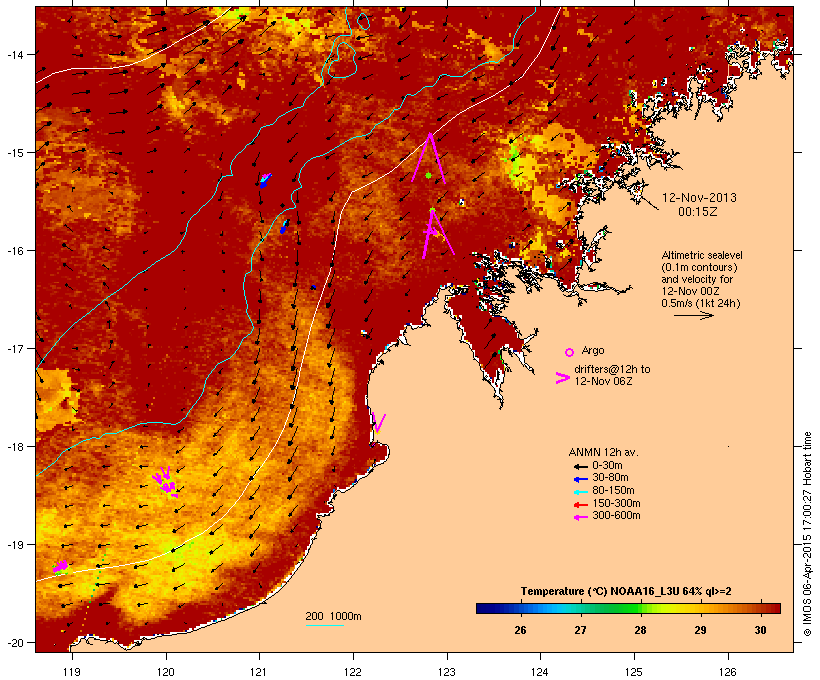Click the red 150-300m ANMN arrow

(580, 504)
